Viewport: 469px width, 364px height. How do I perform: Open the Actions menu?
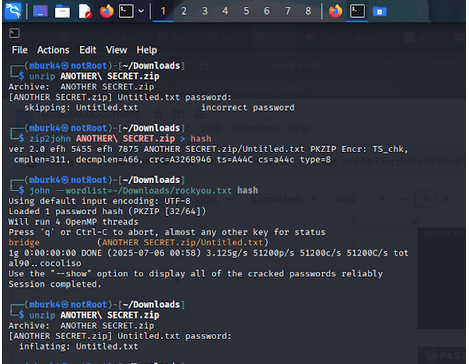pyautogui.click(x=53, y=50)
